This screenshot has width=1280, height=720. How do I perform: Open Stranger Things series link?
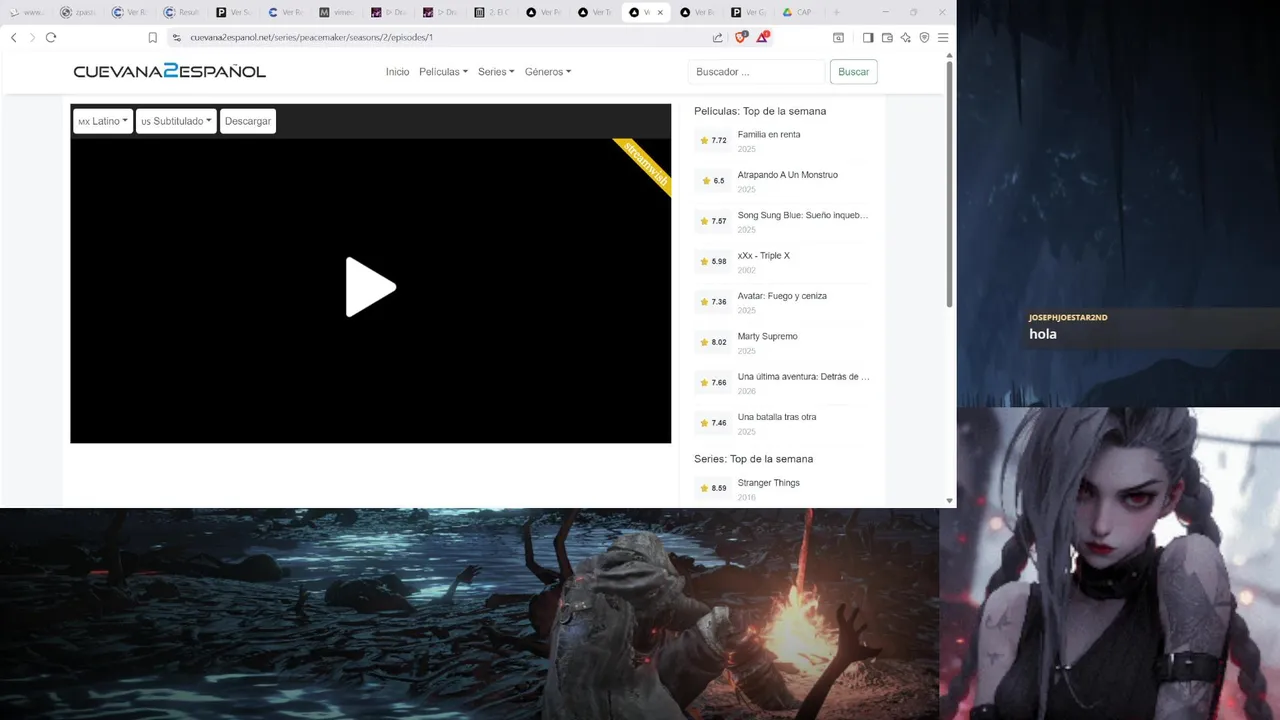click(x=769, y=483)
